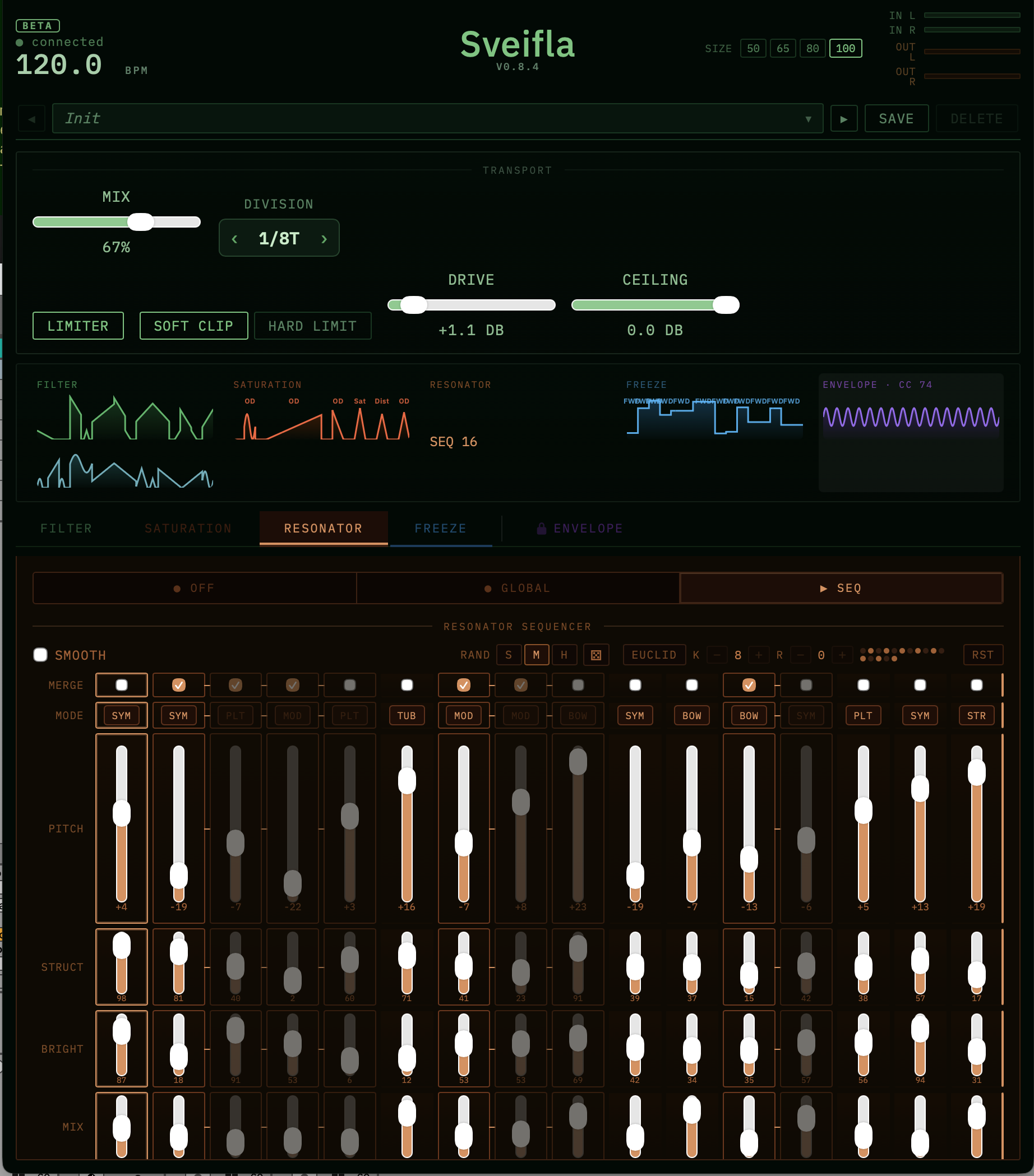Click the SAVE preset button
1034x1176 pixels.
pos(897,118)
